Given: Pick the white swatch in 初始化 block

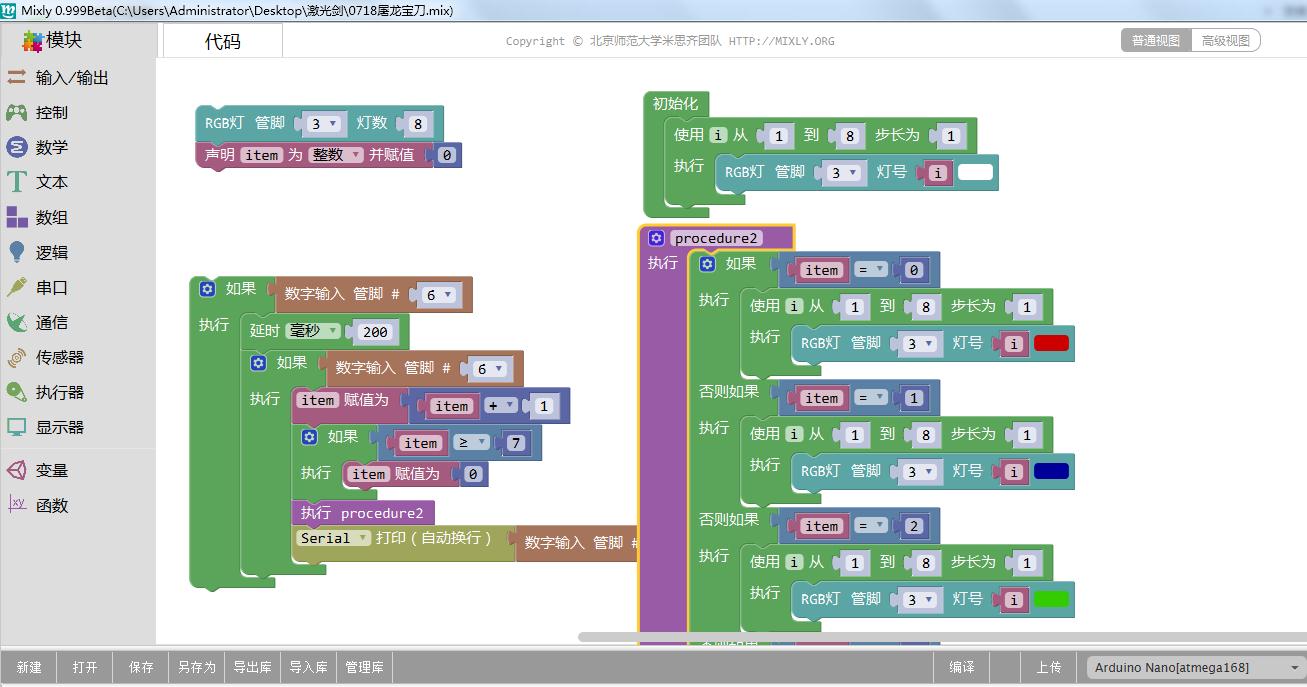Looking at the screenshot, I should coord(975,172).
